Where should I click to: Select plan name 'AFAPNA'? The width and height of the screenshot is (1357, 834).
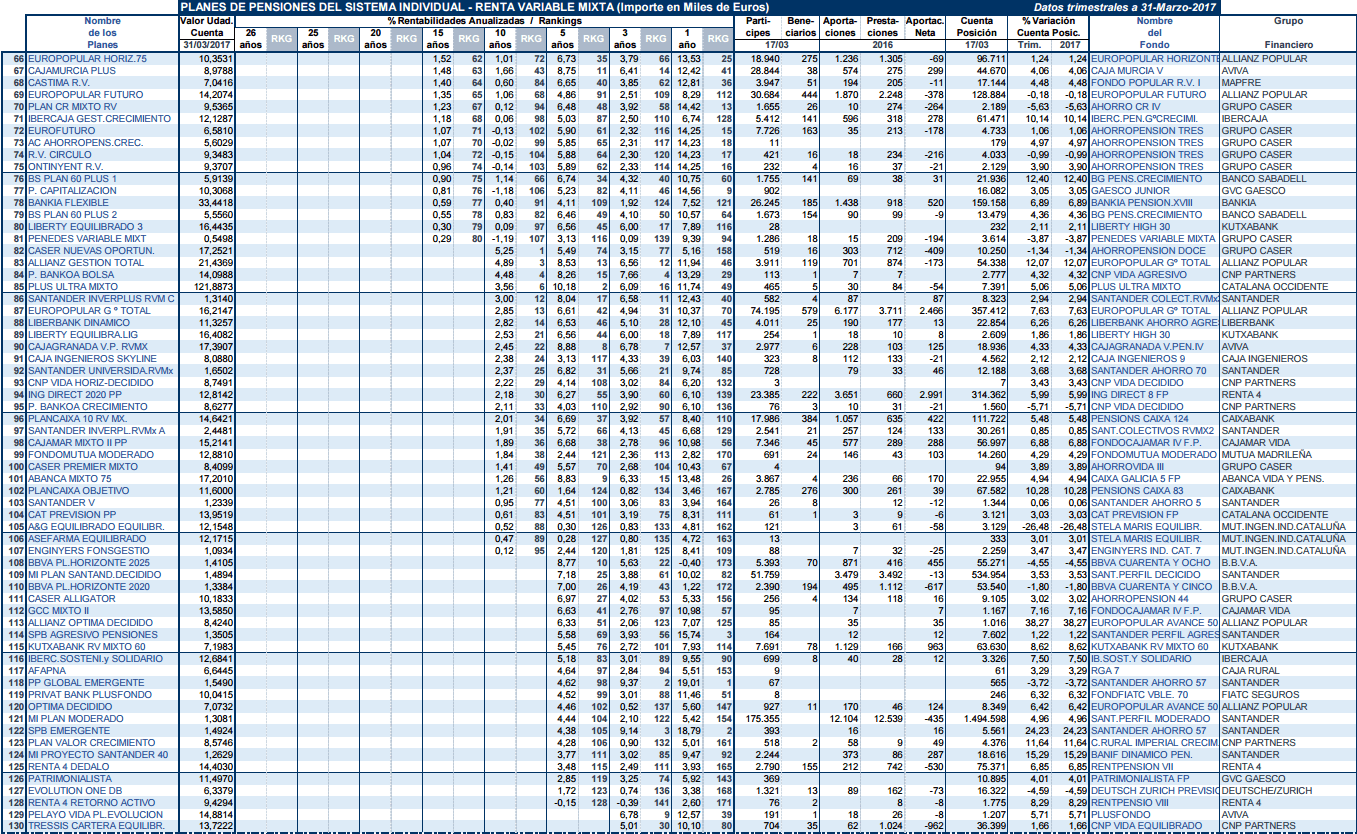point(47,671)
